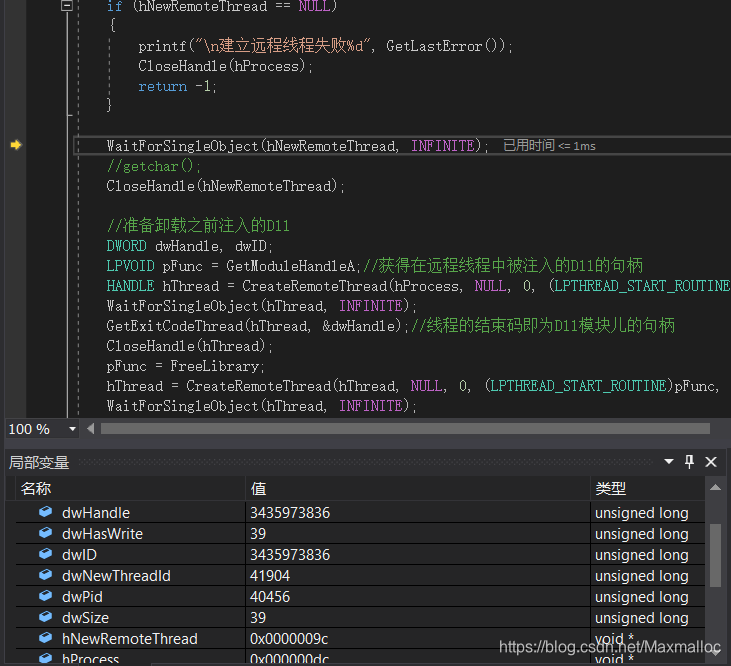Click the dwHandle variable cube icon
This screenshot has height=666, width=731.
tap(45, 512)
